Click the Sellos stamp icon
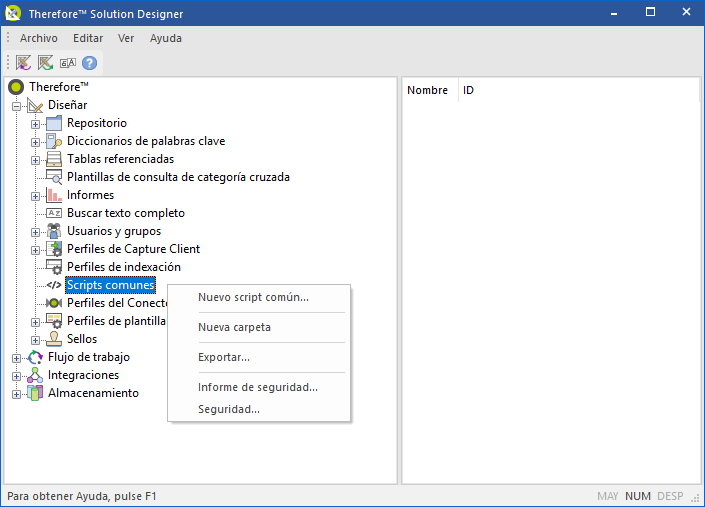This screenshot has height=507, width=705. tap(54, 339)
